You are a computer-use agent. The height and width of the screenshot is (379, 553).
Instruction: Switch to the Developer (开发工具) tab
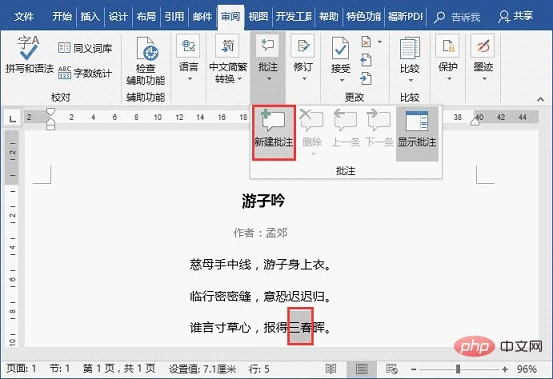[x=293, y=16]
